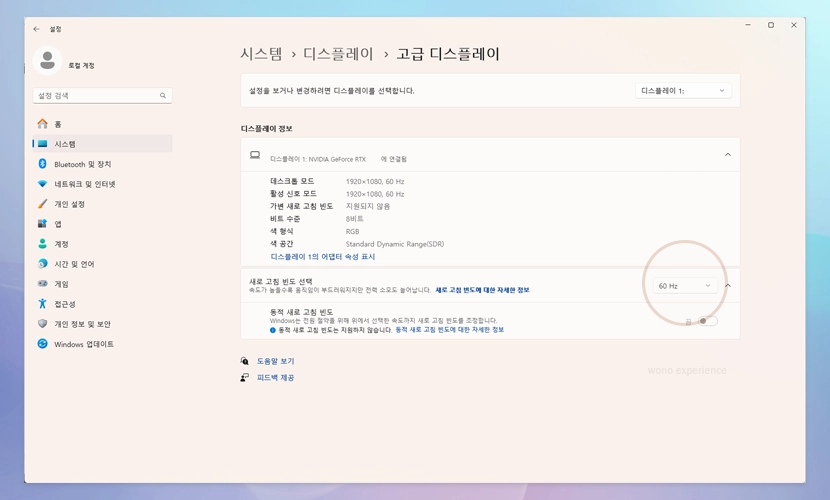Click the help (도움말 보기) icon

(245, 361)
